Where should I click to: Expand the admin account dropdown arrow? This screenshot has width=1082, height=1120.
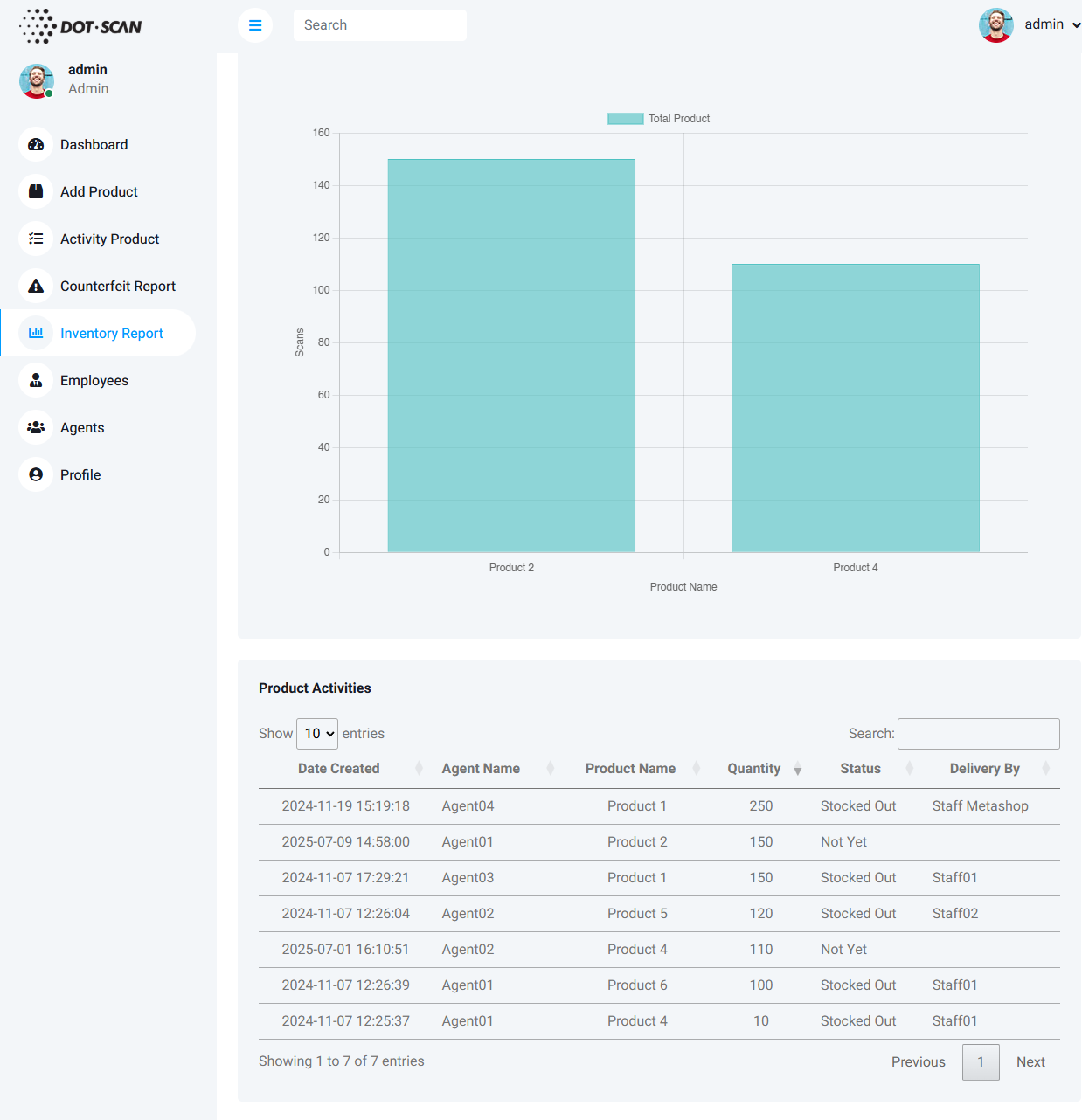click(x=1076, y=25)
